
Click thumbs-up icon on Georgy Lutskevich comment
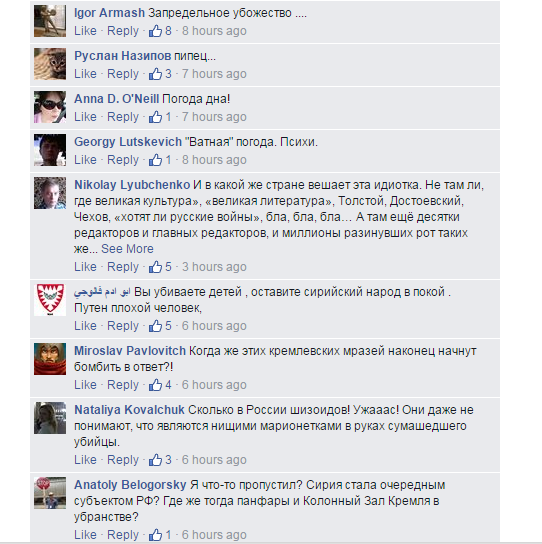pyautogui.click(x=155, y=160)
